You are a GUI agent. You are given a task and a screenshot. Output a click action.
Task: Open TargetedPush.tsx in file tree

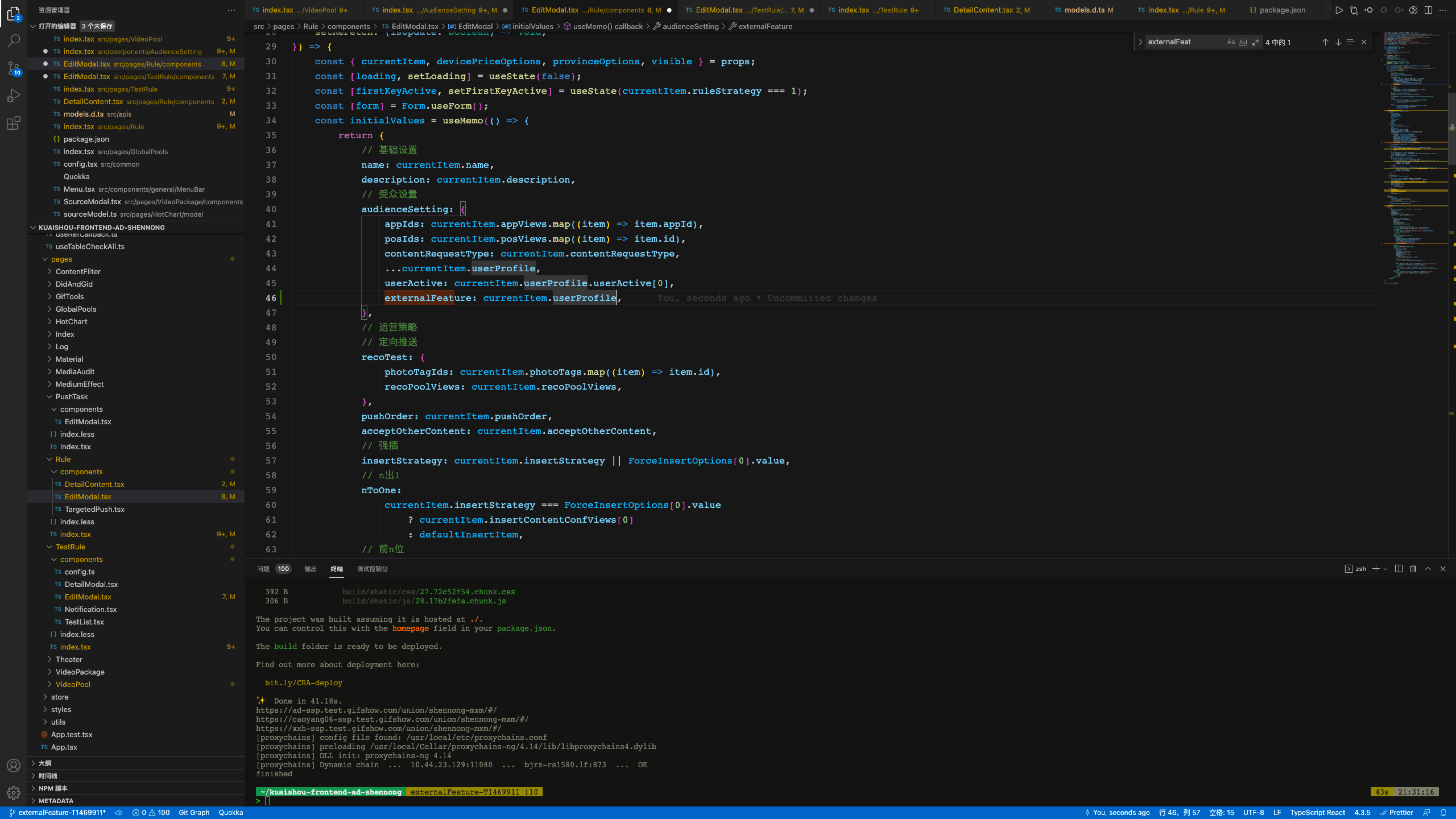[x=94, y=509]
